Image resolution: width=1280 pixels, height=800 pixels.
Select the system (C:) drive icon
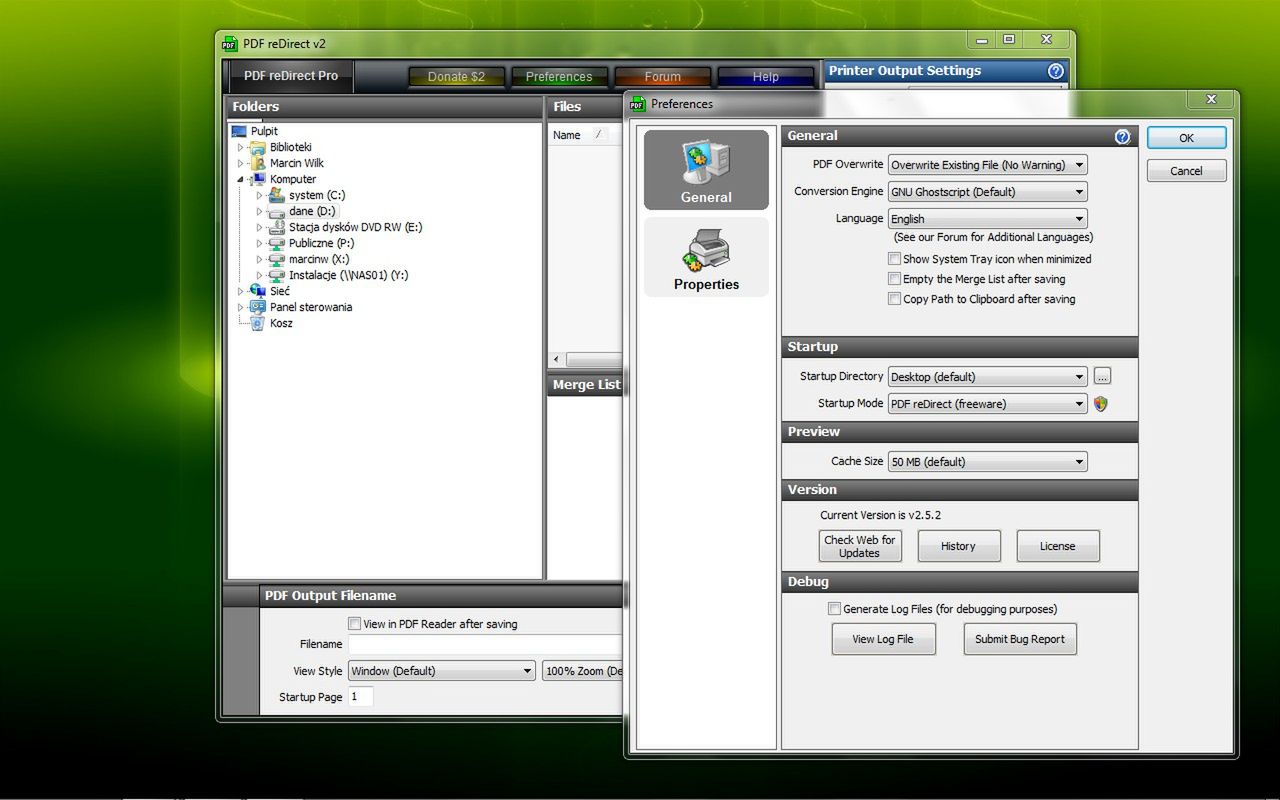pos(277,195)
